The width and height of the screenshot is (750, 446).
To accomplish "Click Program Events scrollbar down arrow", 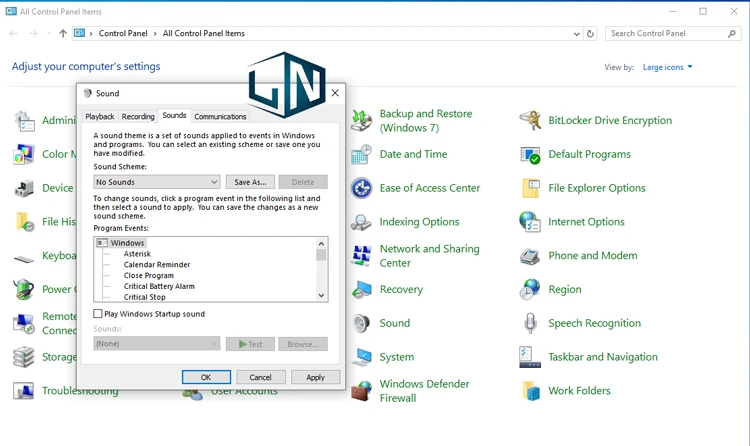I will [x=321, y=295].
